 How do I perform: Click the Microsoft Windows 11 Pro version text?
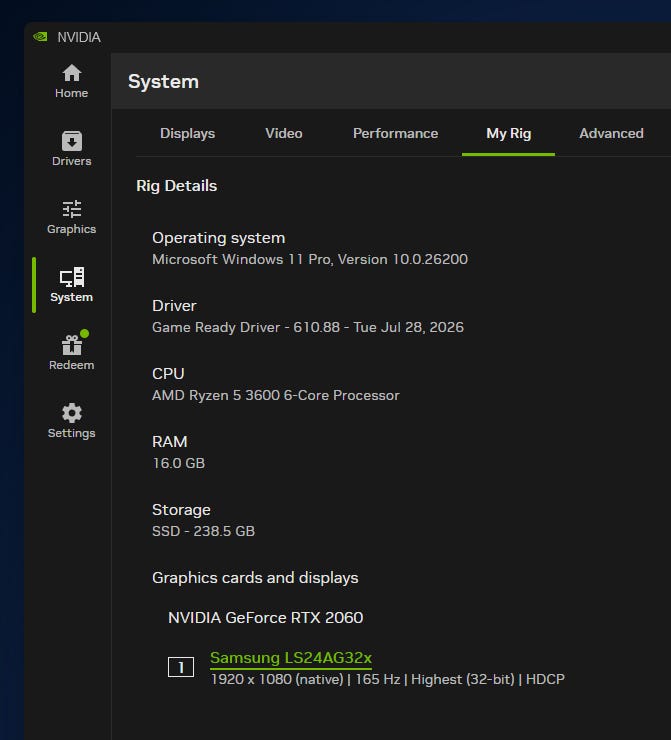coord(310,259)
